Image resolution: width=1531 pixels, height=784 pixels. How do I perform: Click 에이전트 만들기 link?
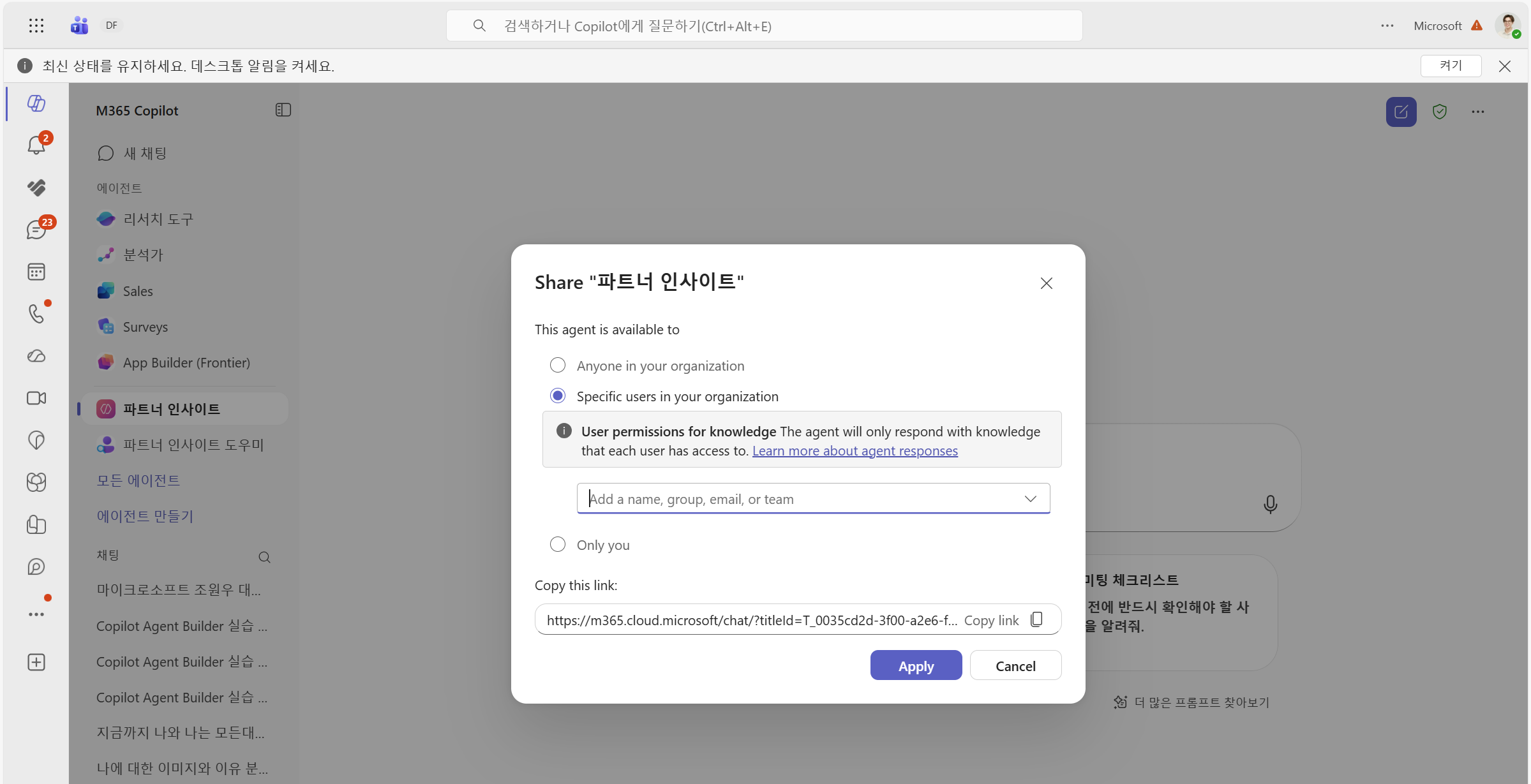(x=145, y=515)
